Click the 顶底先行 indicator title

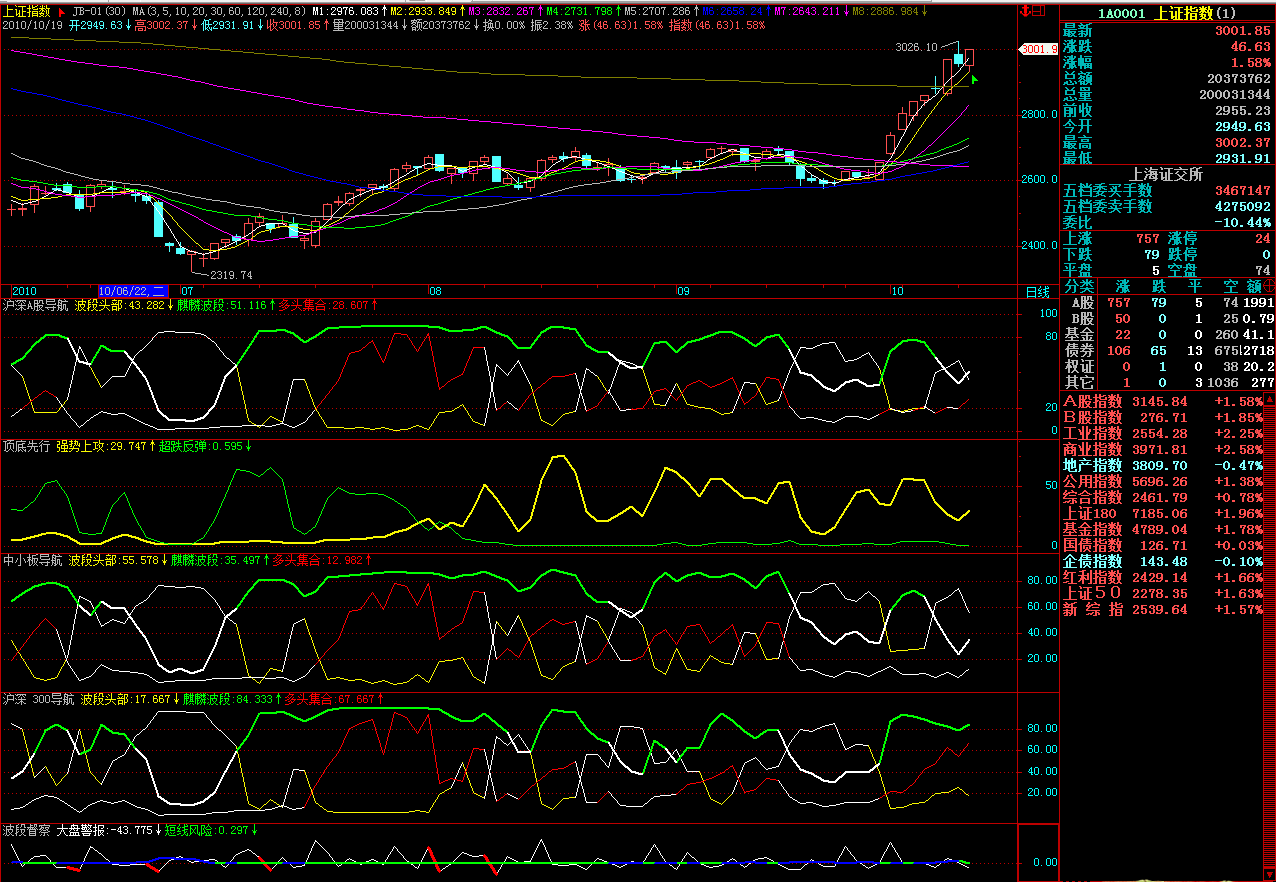(x=27, y=446)
